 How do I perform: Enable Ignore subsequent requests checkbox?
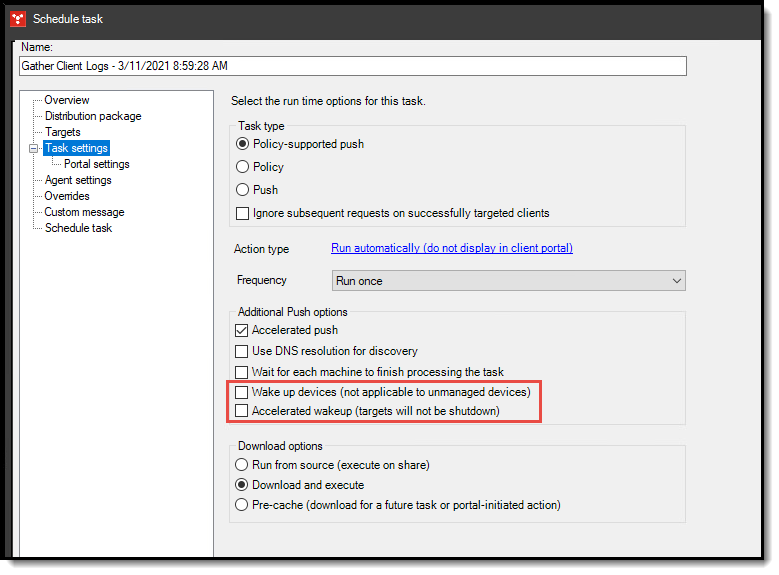tap(242, 213)
